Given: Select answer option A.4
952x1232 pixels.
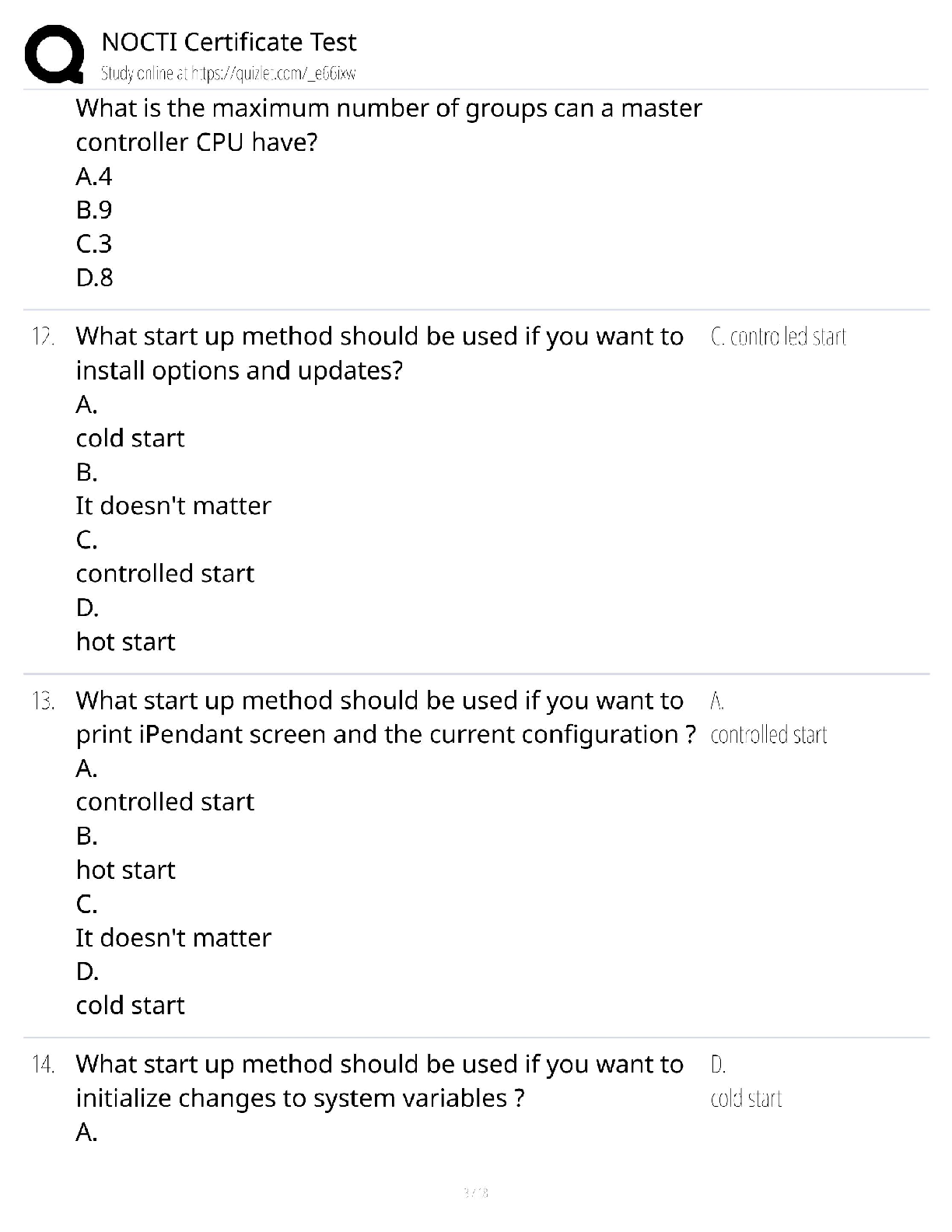Looking at the screenshot, I should pos(94,177).
